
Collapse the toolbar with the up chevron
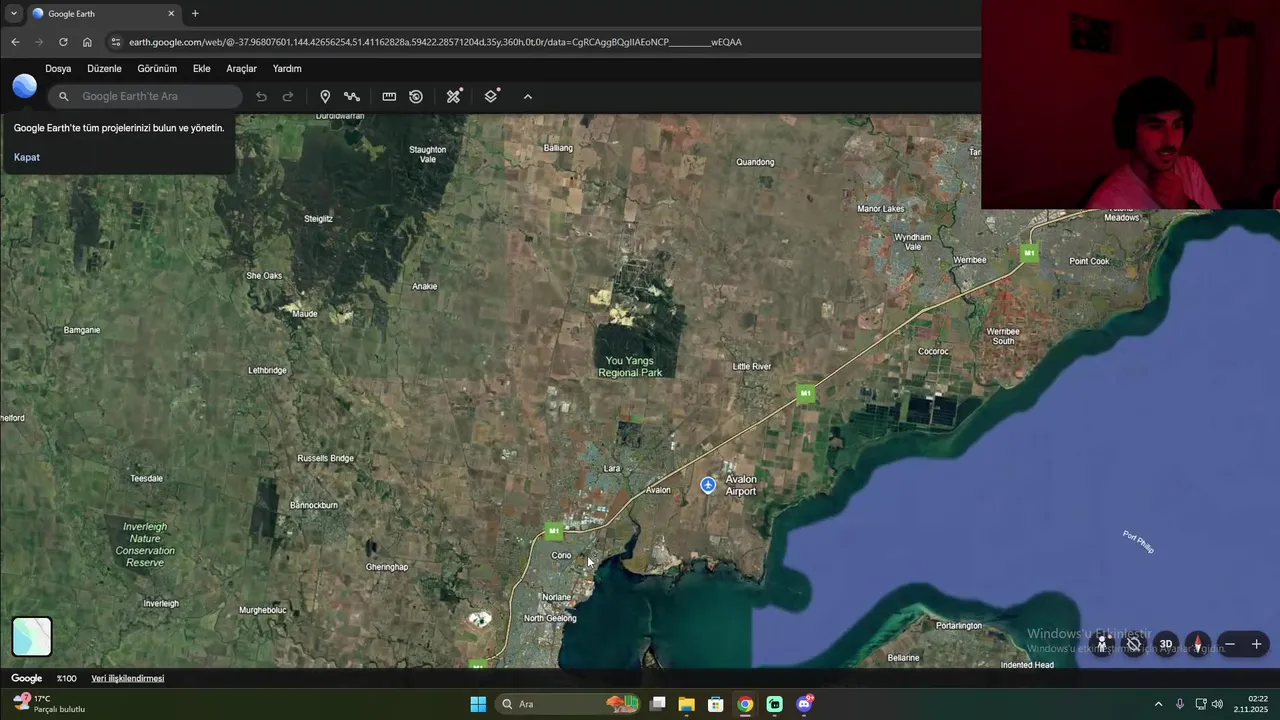(x=528, y=97)
